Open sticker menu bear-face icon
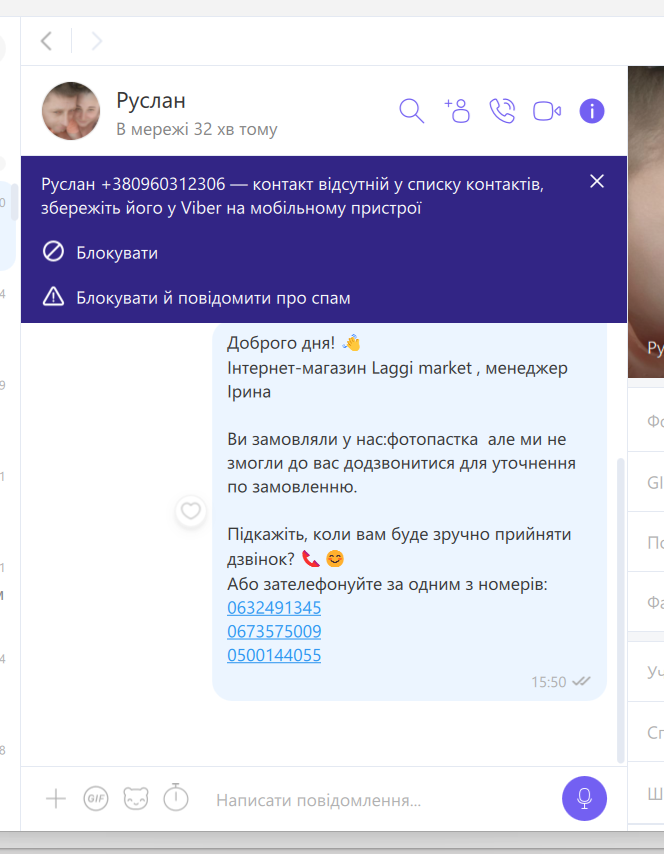Image resolution: width=664 pixels, height=854 pixels. point(136,799)
